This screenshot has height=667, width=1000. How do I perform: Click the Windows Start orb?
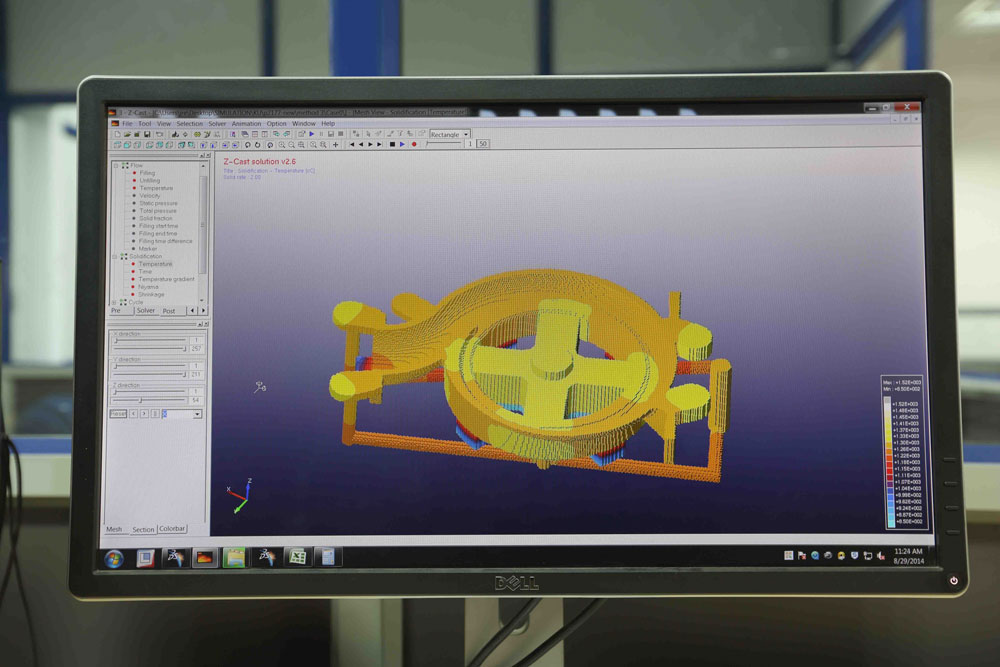coord(113,558)
